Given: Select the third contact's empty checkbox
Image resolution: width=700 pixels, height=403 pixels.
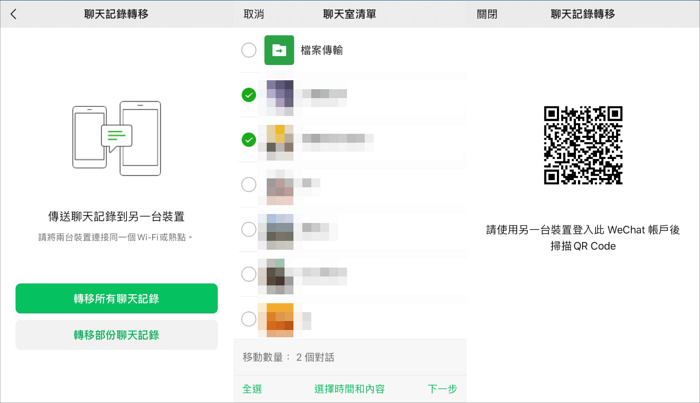Looking at the screenshot, I should pos(249,184).
